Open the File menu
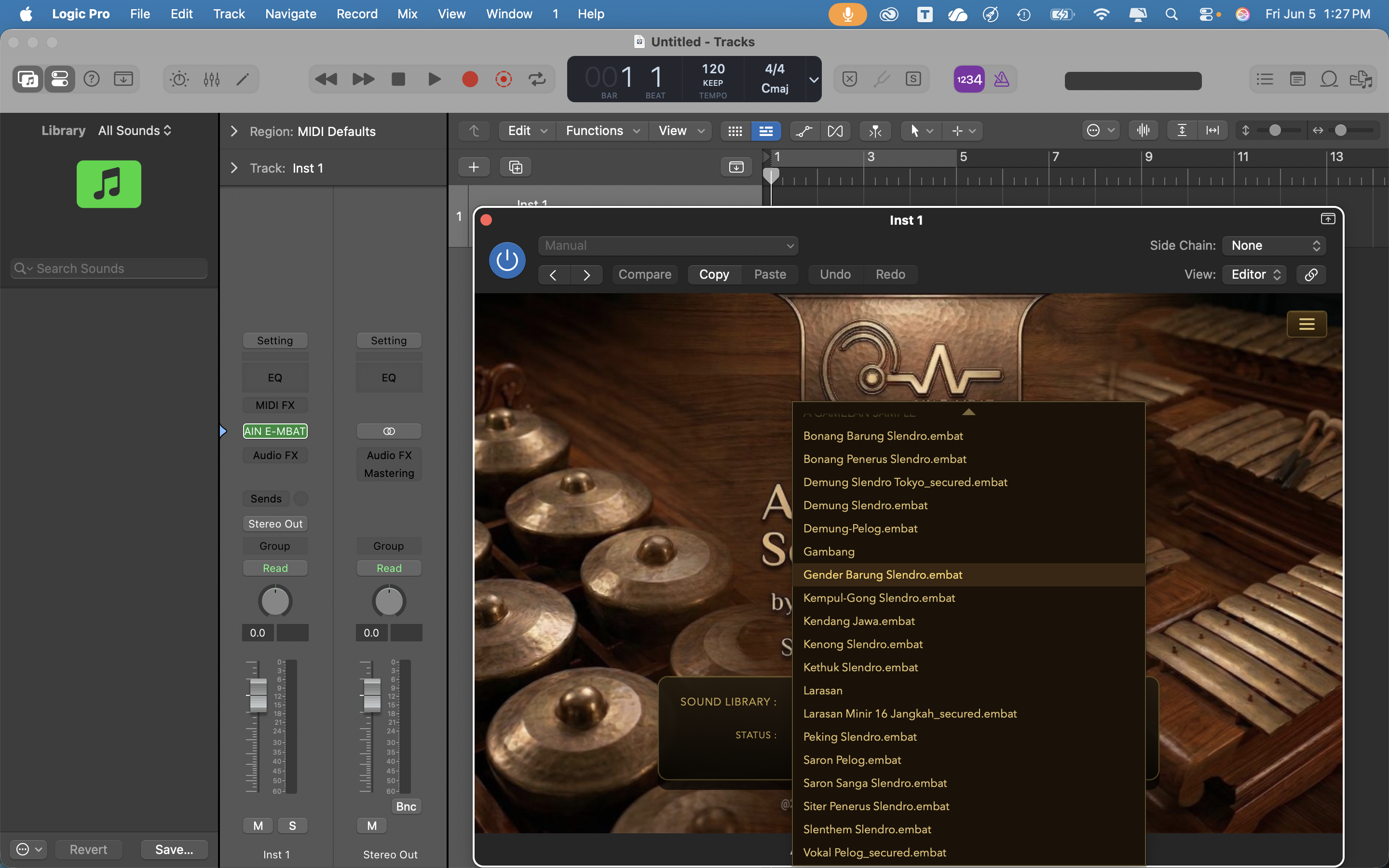 (x=140, y=14)
